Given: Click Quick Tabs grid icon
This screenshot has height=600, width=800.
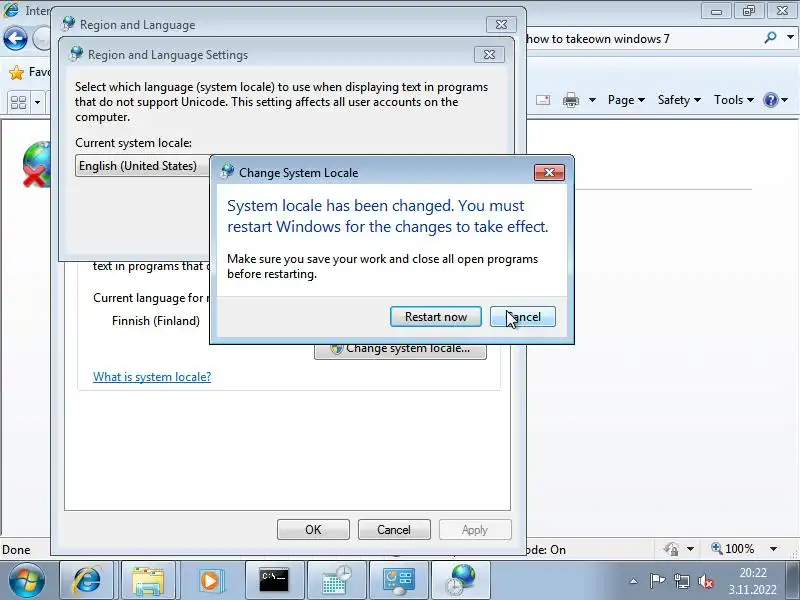Looking at the screenshot, I should click(x=18, y=103).
